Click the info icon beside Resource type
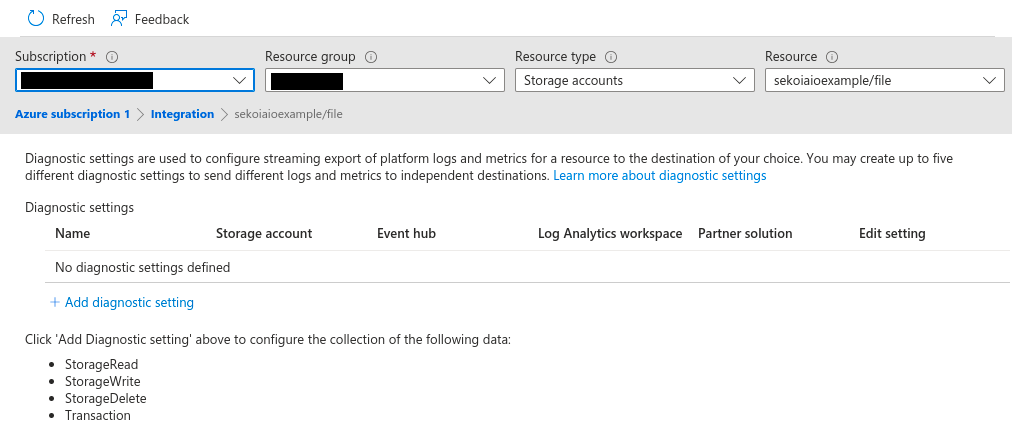The width and height of the screenshot is (1012, 447). click(x=611, y=57)
